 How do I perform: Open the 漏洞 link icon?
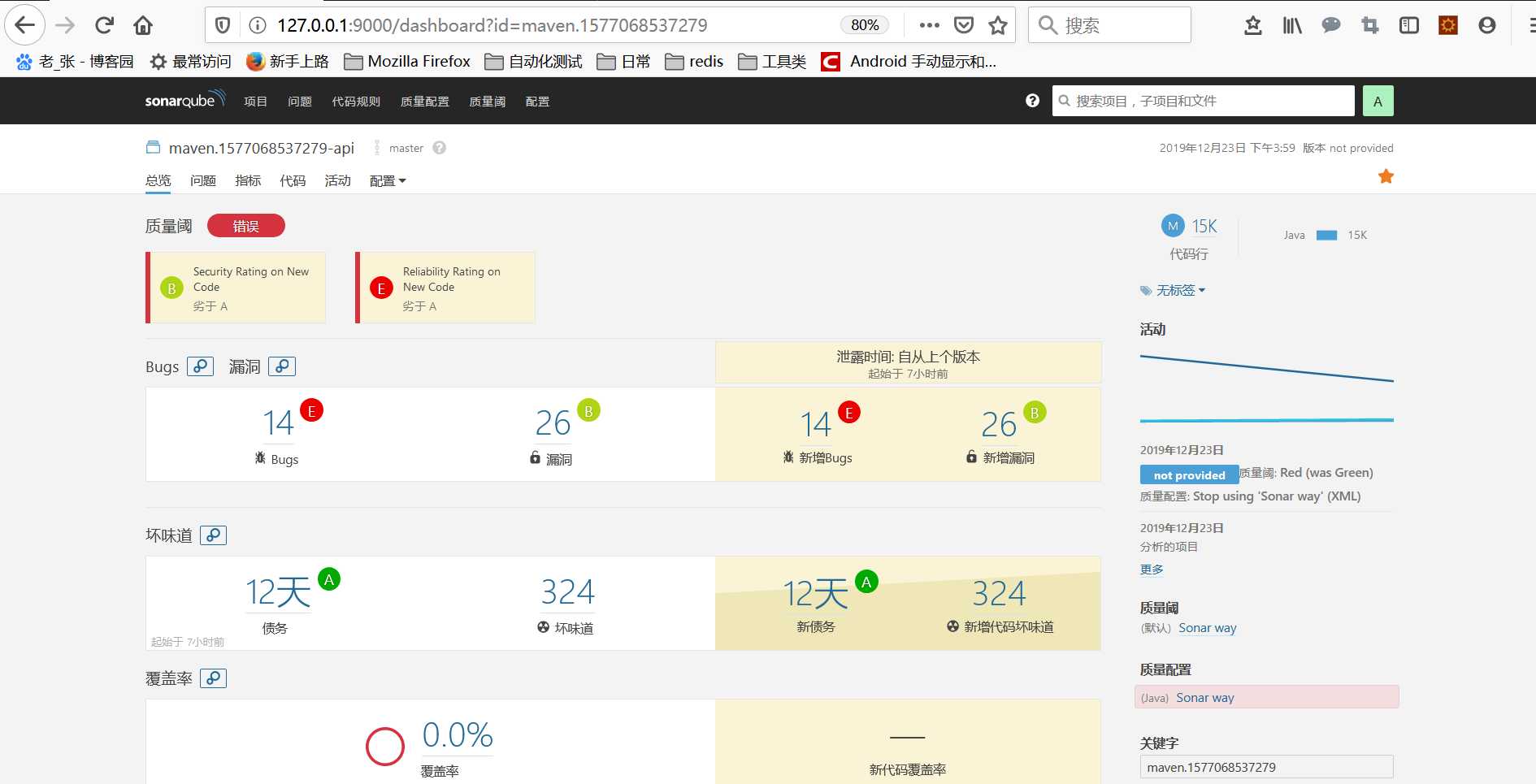[x=282, y=366]
